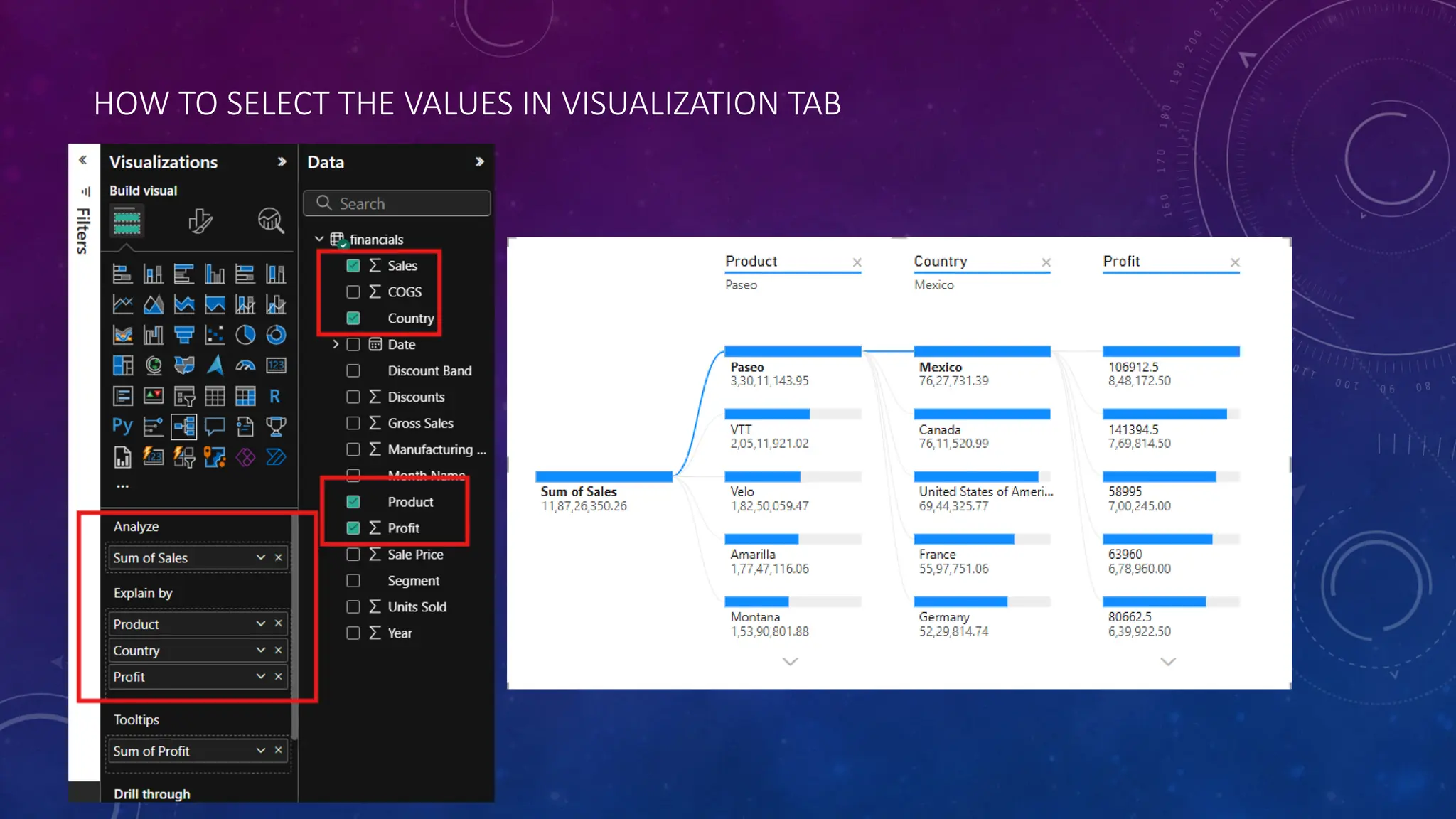Select the area chart visual

[153, 304]
